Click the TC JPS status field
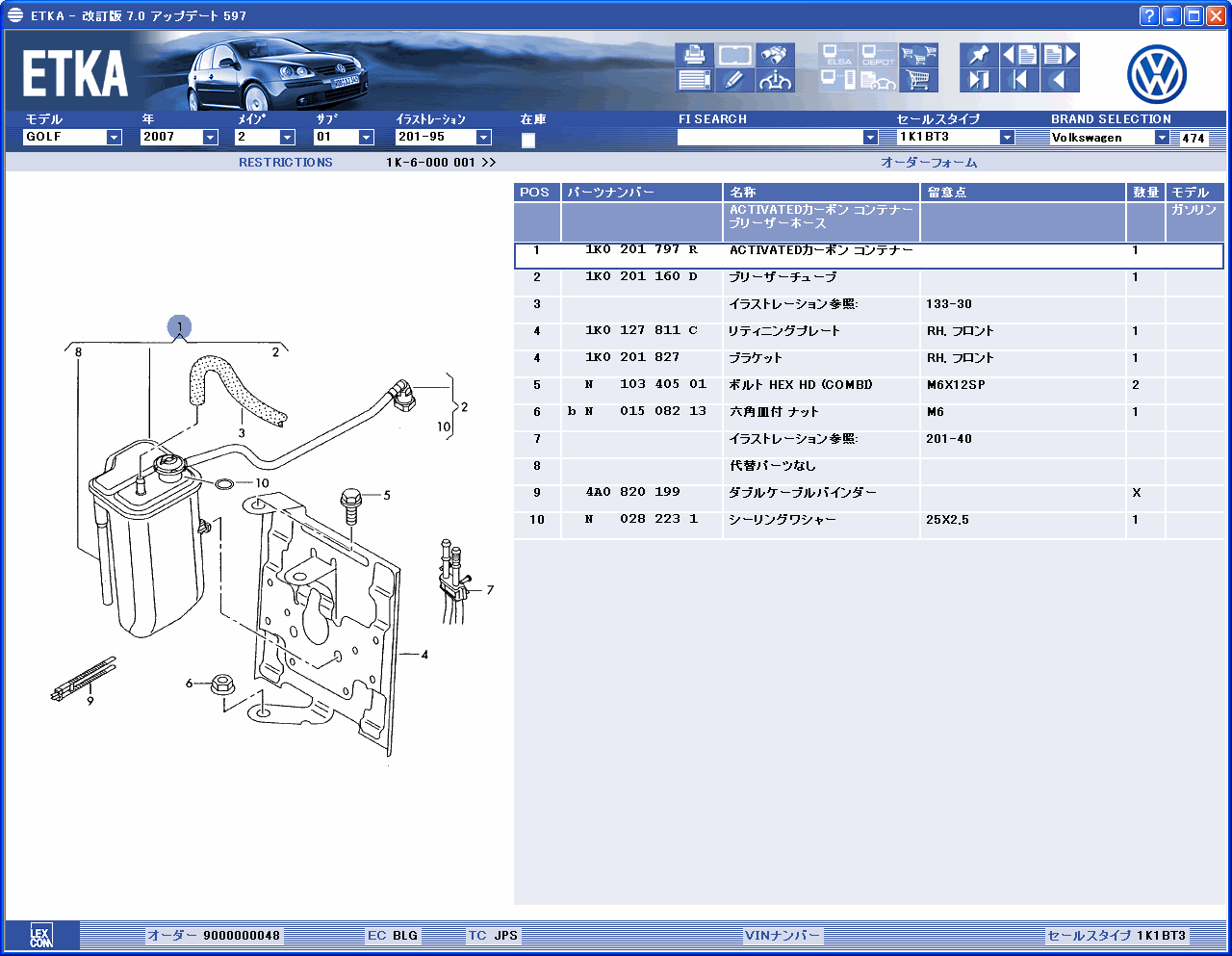Screen dimensions: 1232x956 (494, 936)
